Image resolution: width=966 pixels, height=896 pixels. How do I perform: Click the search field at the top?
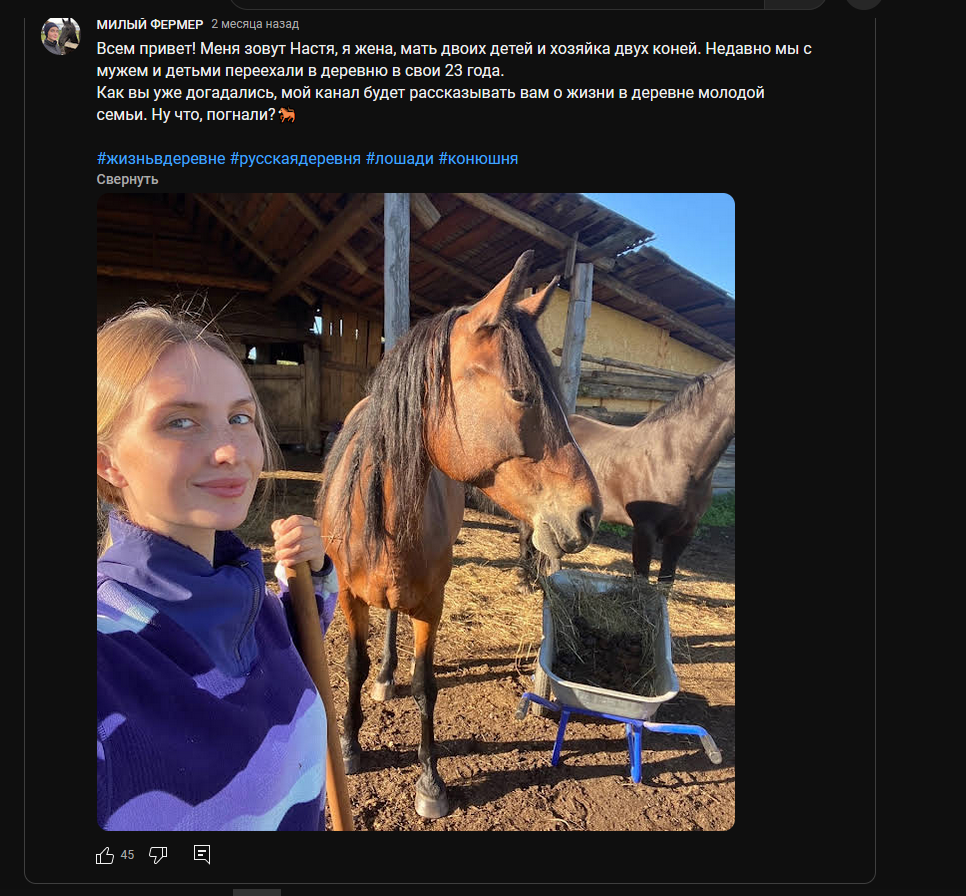click(x=500, y=3)
